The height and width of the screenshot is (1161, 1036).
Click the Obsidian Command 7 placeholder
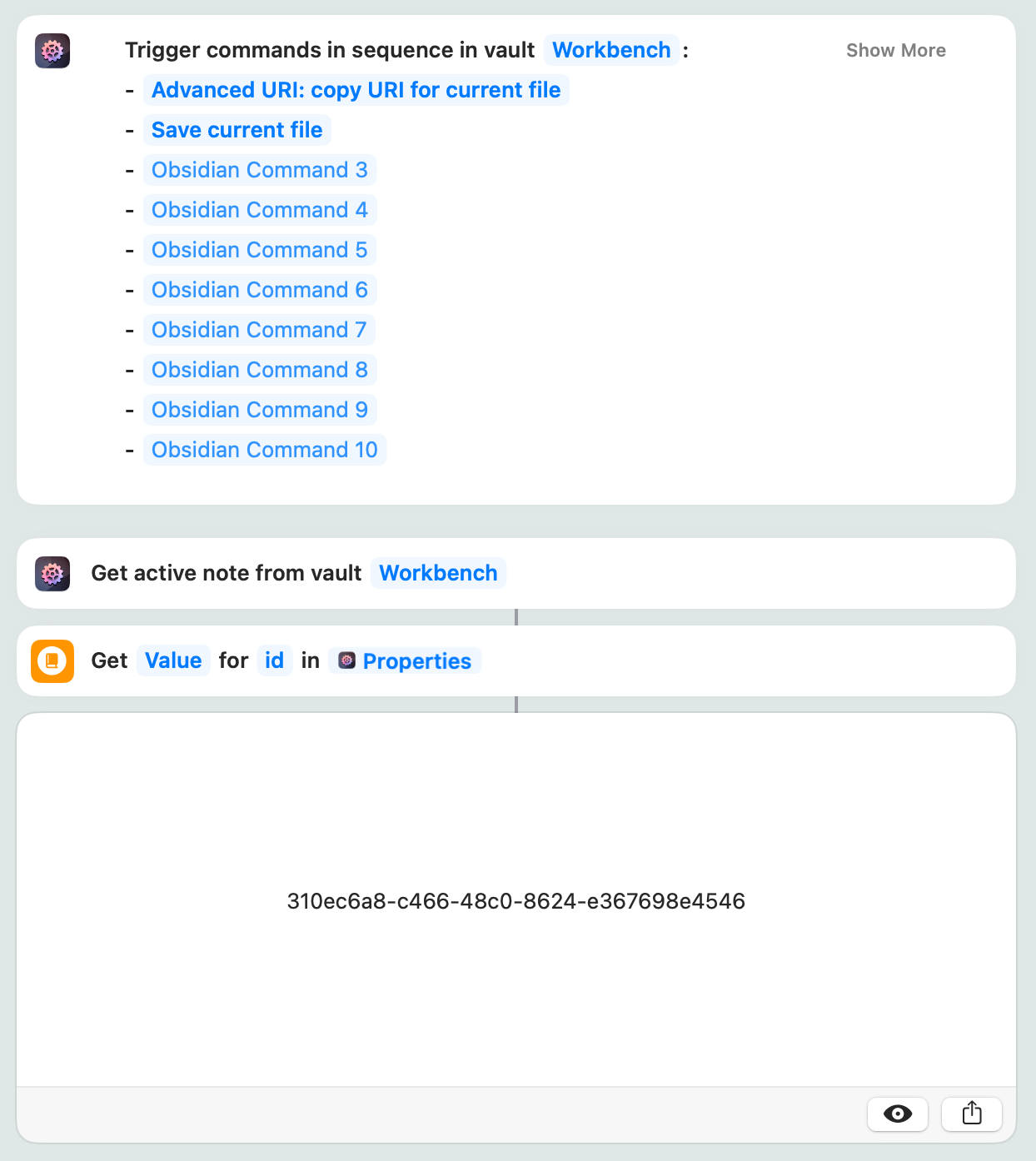coord(259,330)
